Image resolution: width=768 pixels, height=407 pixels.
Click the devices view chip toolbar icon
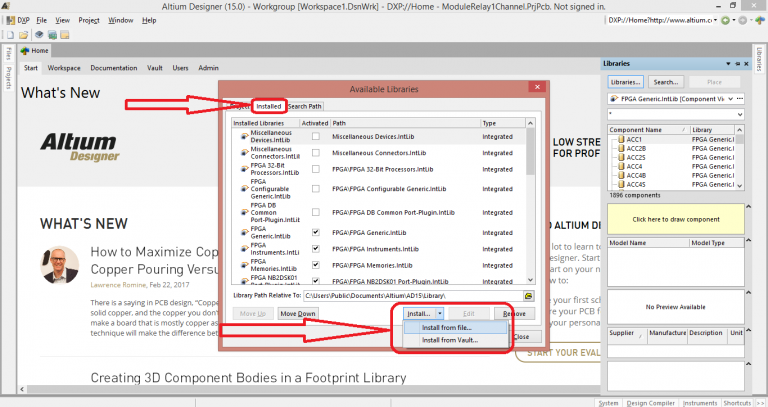(39, 35)
